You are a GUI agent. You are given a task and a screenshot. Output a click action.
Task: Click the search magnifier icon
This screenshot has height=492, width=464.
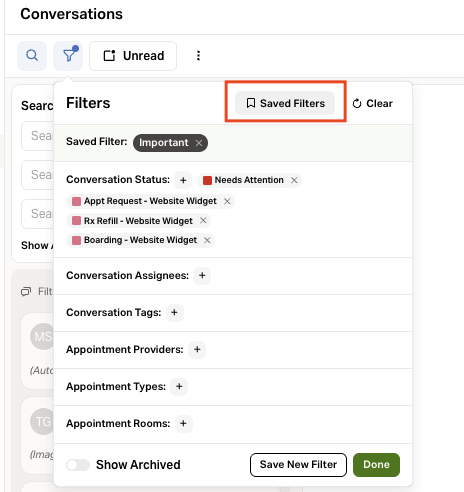click(x=32, y=56)
